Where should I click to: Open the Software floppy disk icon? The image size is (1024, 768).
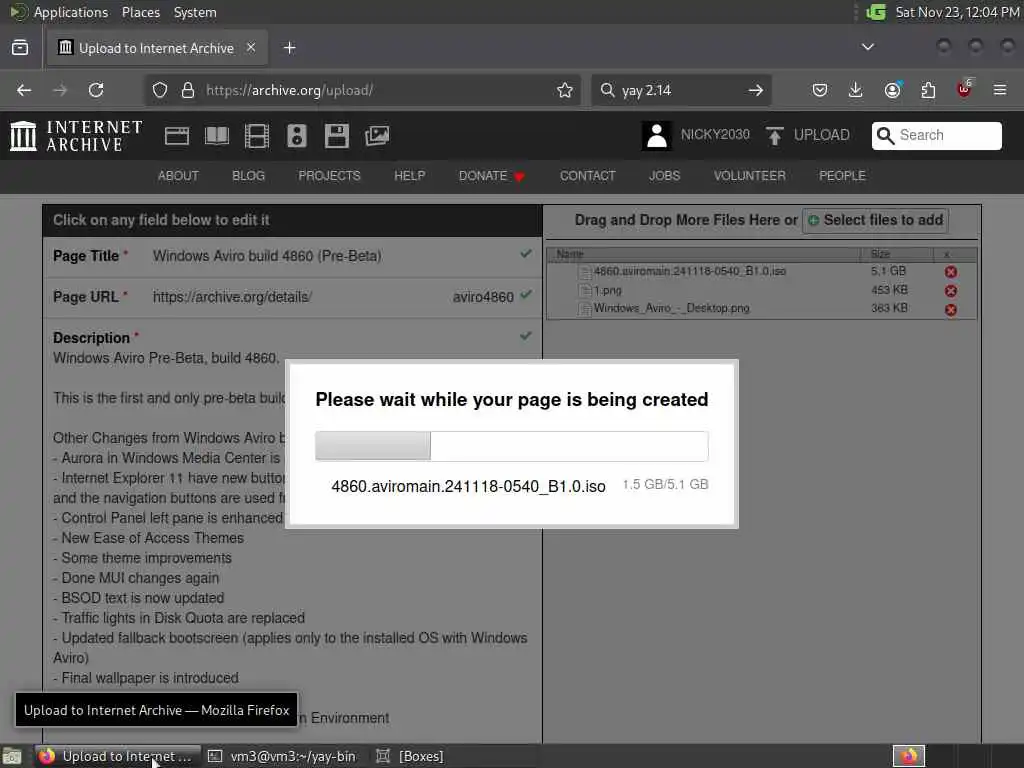pos(337,136)
